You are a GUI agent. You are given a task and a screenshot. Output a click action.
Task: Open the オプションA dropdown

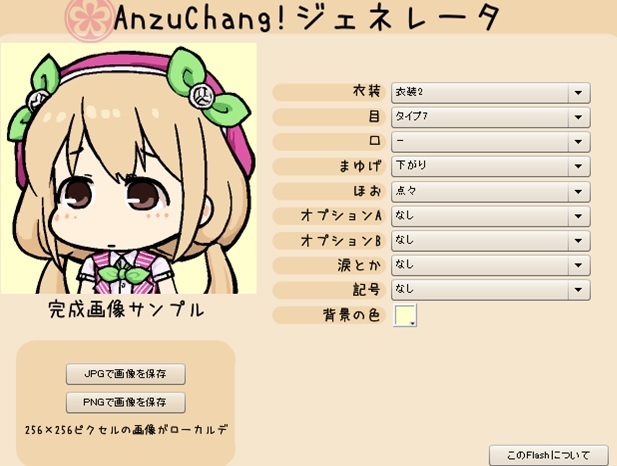(x=491, y=216)
